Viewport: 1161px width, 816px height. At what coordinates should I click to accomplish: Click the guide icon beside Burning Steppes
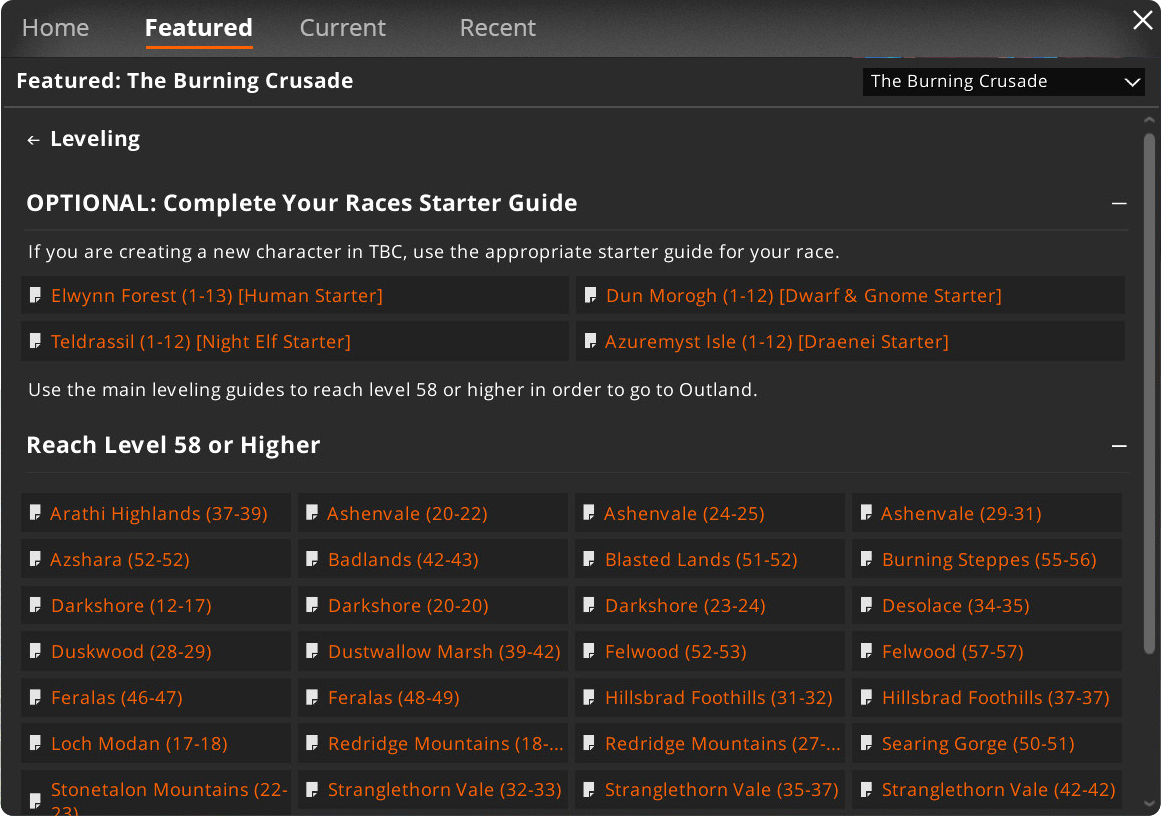pos(867,559)
